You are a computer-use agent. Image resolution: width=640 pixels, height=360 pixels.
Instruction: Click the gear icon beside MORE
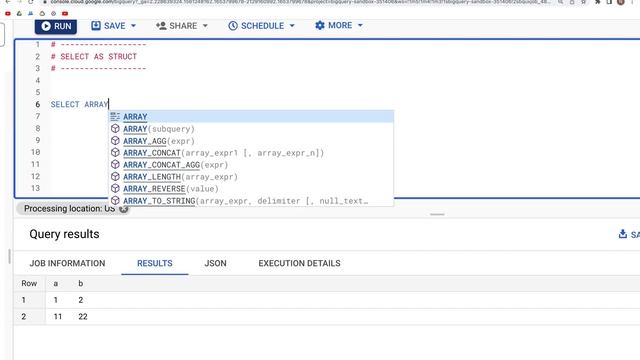click(320, 25)
